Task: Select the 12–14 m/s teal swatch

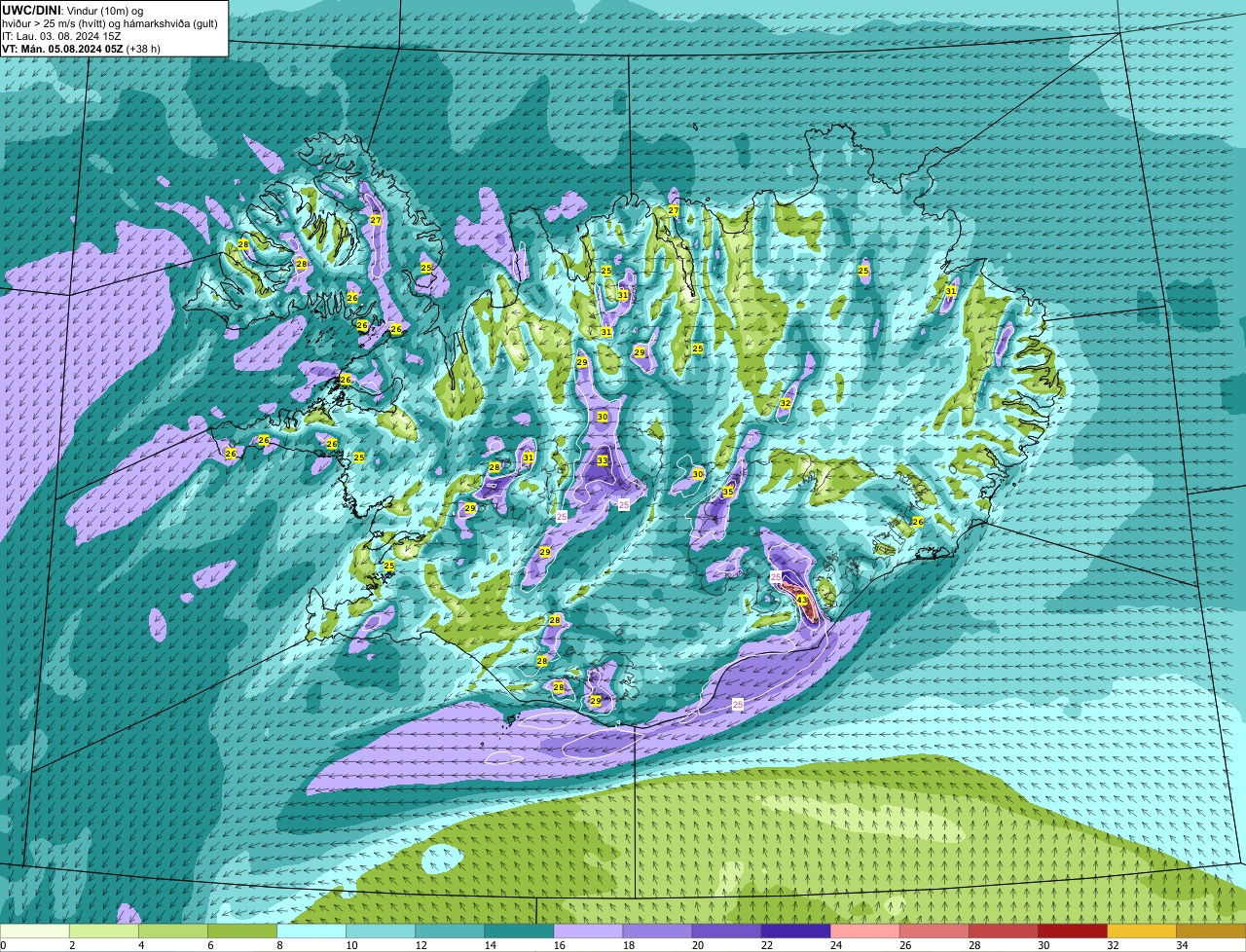Action: (x=449, y=931)
